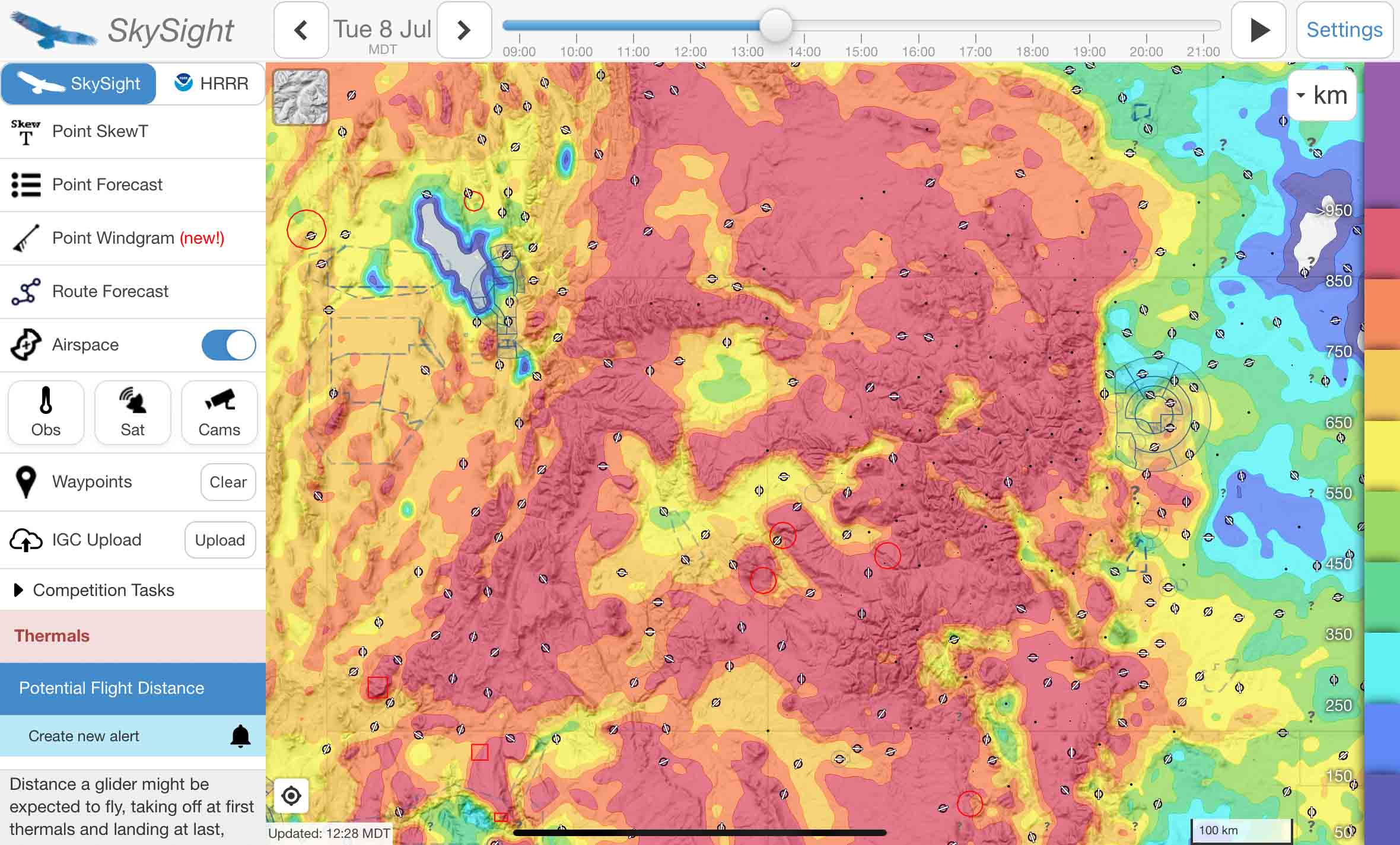Click the Updated: 12:28 MDT label
This screenshot has height=845, width=1400.
329,834
